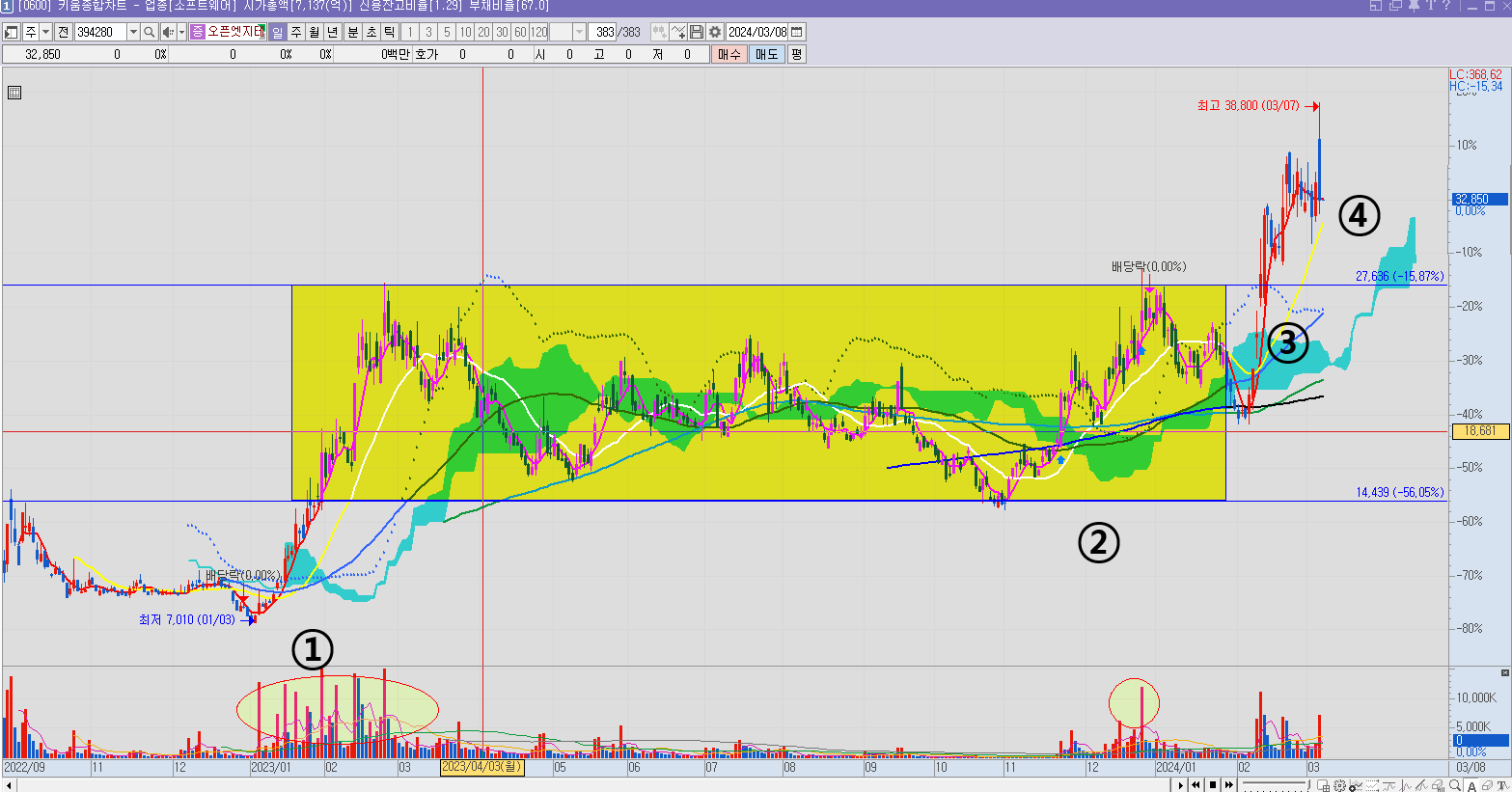This screenshot has height=792, width=1512.
Task: Switch to weekly 주 period
Action: click(x=296, y=32)
